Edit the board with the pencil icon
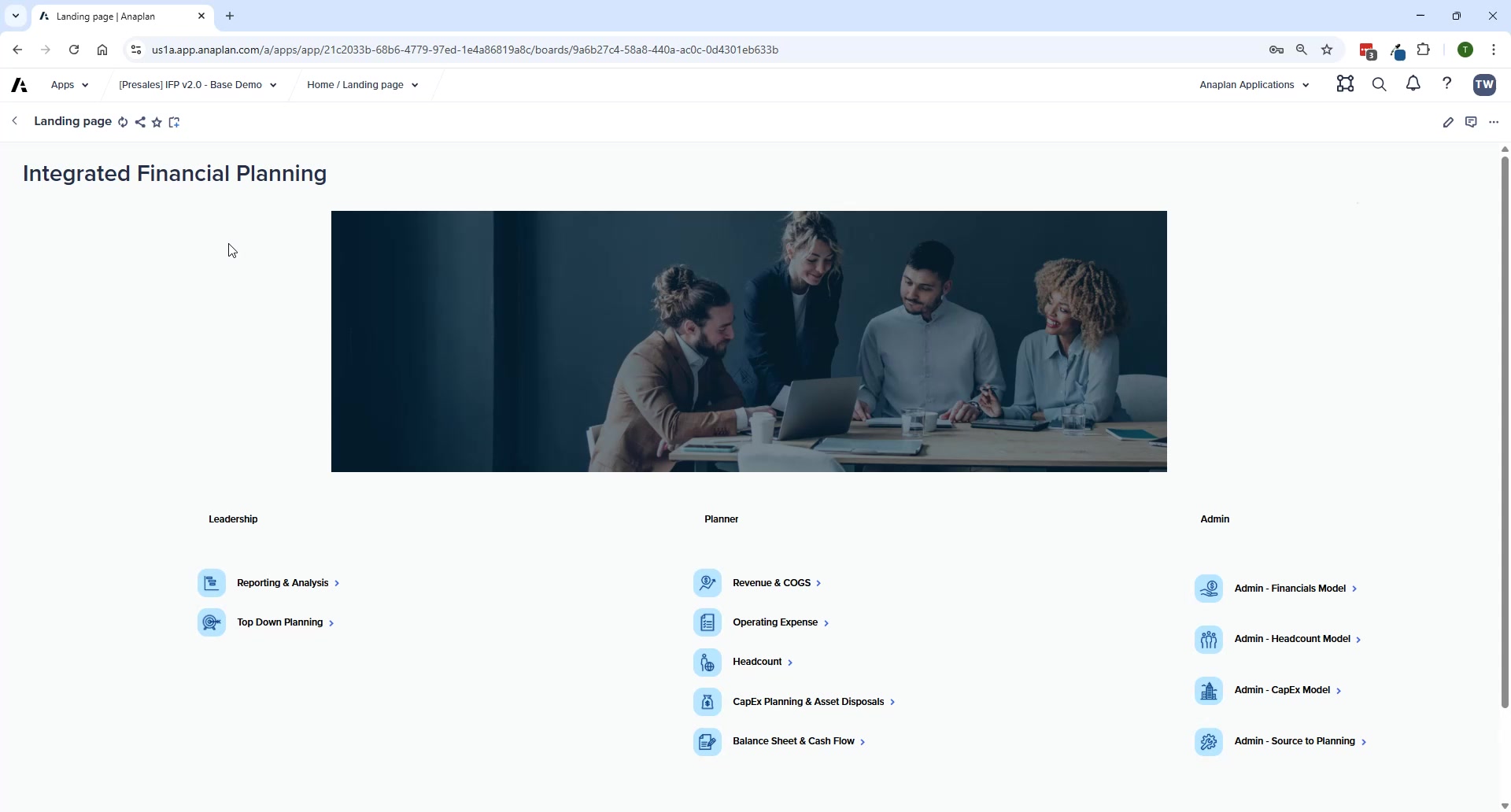The height and width of the screenshot is (812, 1511). tap(1450, 122)
